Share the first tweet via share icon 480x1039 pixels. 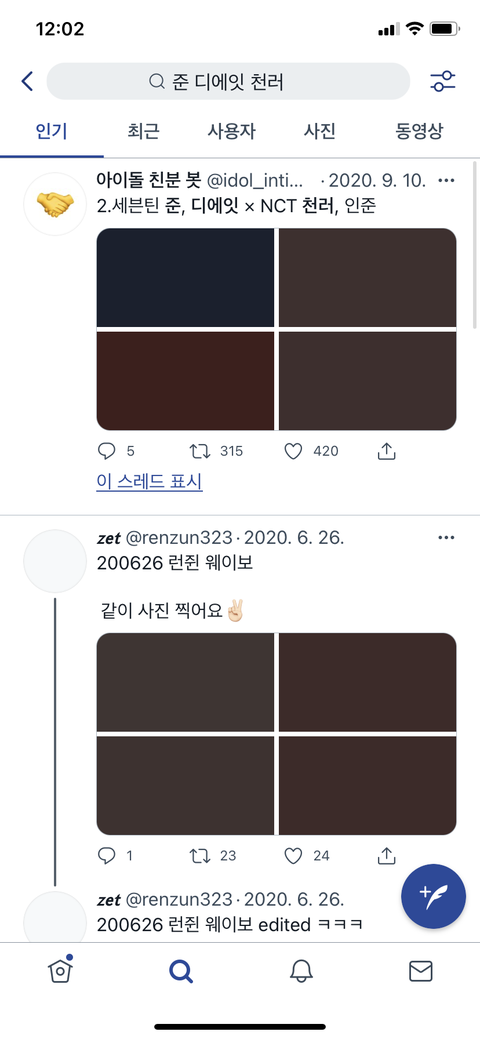[387, 451]
